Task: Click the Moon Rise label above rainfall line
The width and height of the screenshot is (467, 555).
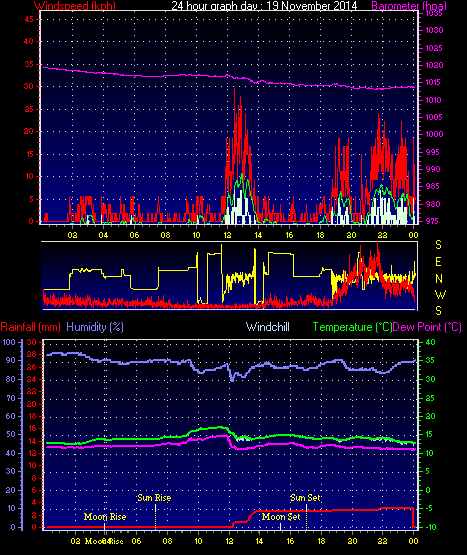Action: pyautogui.click(x=105, y=517)
